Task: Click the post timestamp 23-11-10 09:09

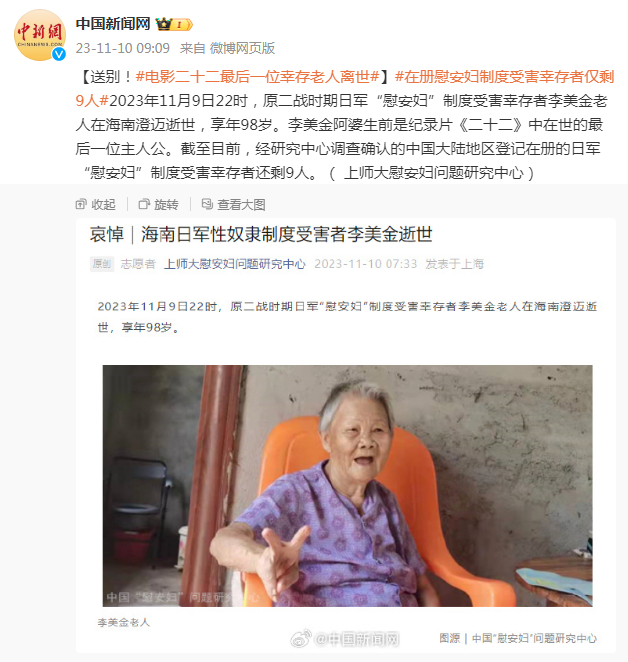Action: click(122, 48)
